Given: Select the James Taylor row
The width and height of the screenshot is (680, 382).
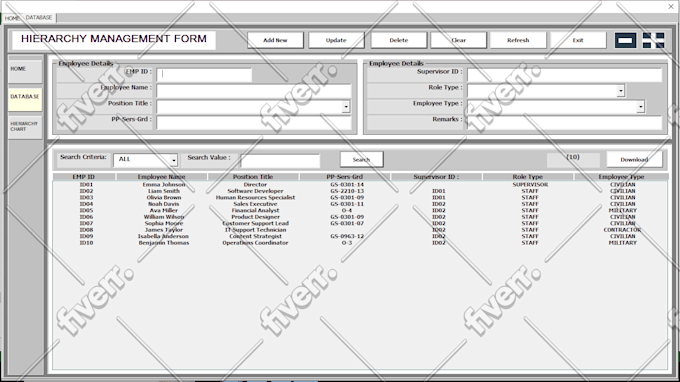Looking at the screenshot, I should (x=360, y=230).
